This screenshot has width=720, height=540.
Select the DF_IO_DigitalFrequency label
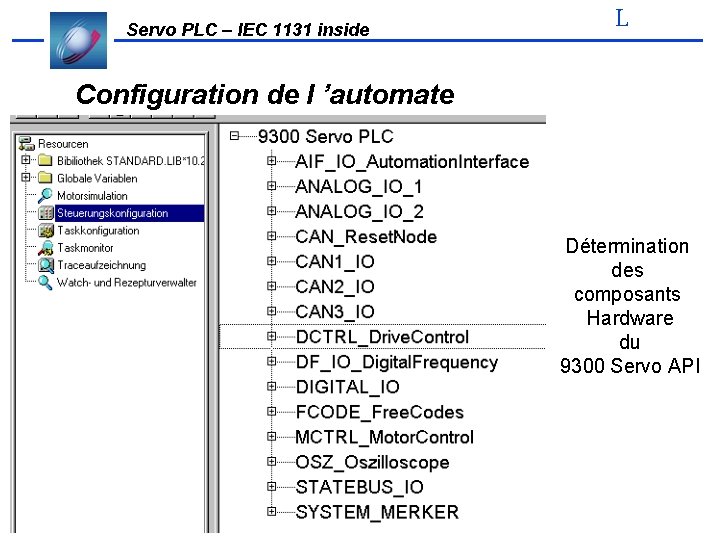tap(397, 362)
